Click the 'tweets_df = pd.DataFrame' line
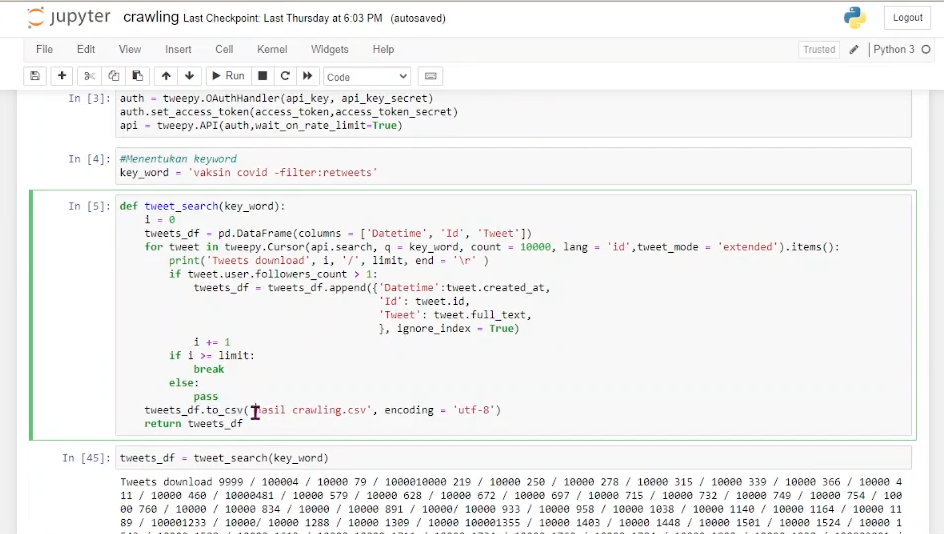The width and height of the screenshot is (944, 534). [x=338, y=234]
